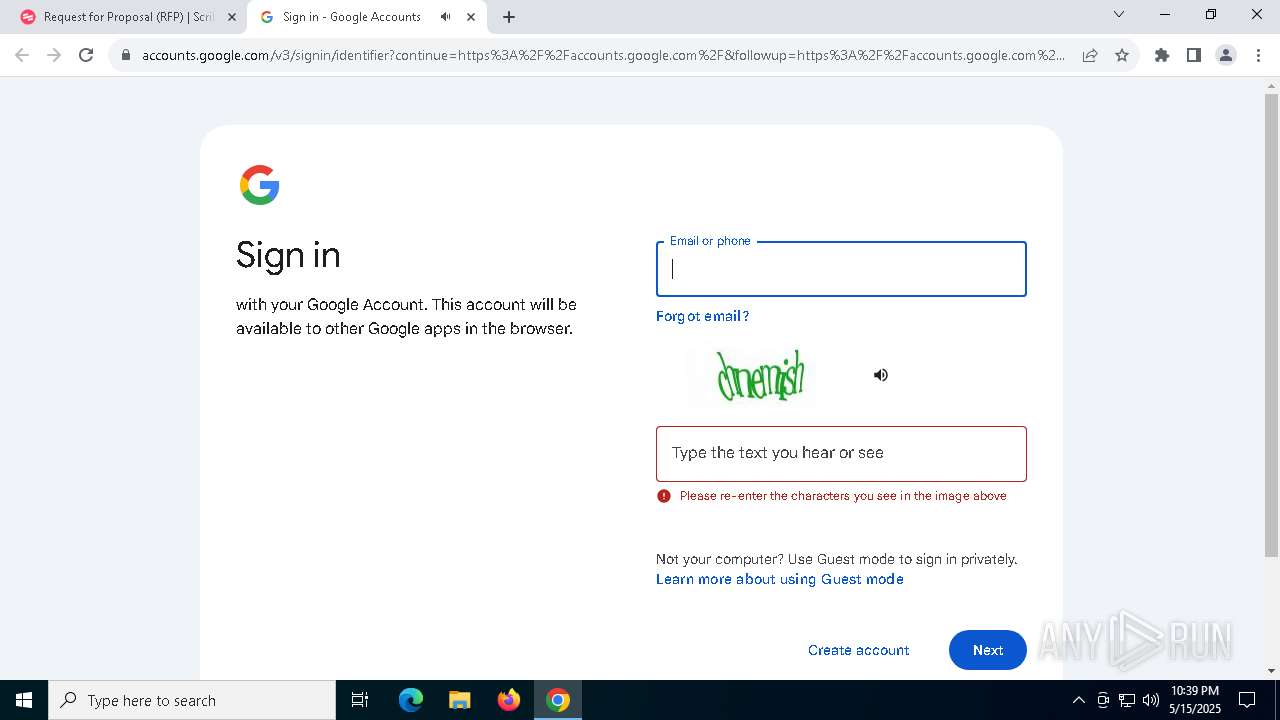This screenshot has height=720, width=1280.
Task: Click the Create account button
Action: click(x=858, y=650)
